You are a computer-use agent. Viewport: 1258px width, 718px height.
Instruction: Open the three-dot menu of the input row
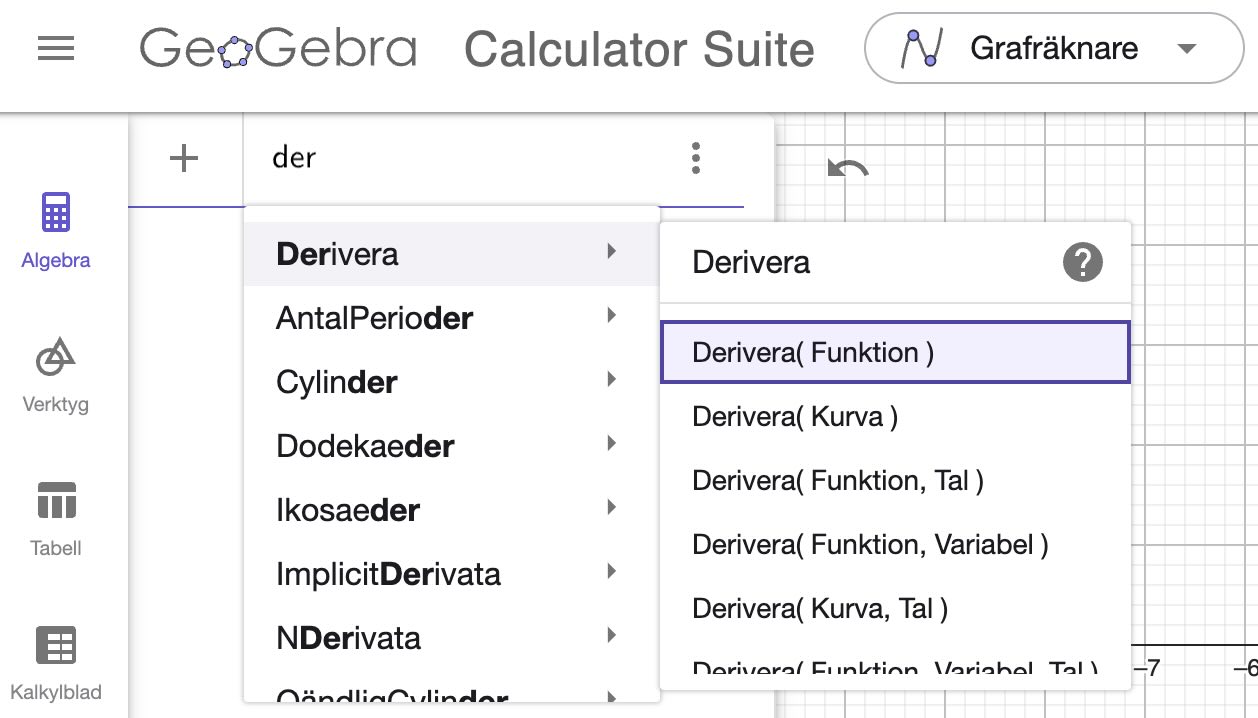[x=695, y=158]
